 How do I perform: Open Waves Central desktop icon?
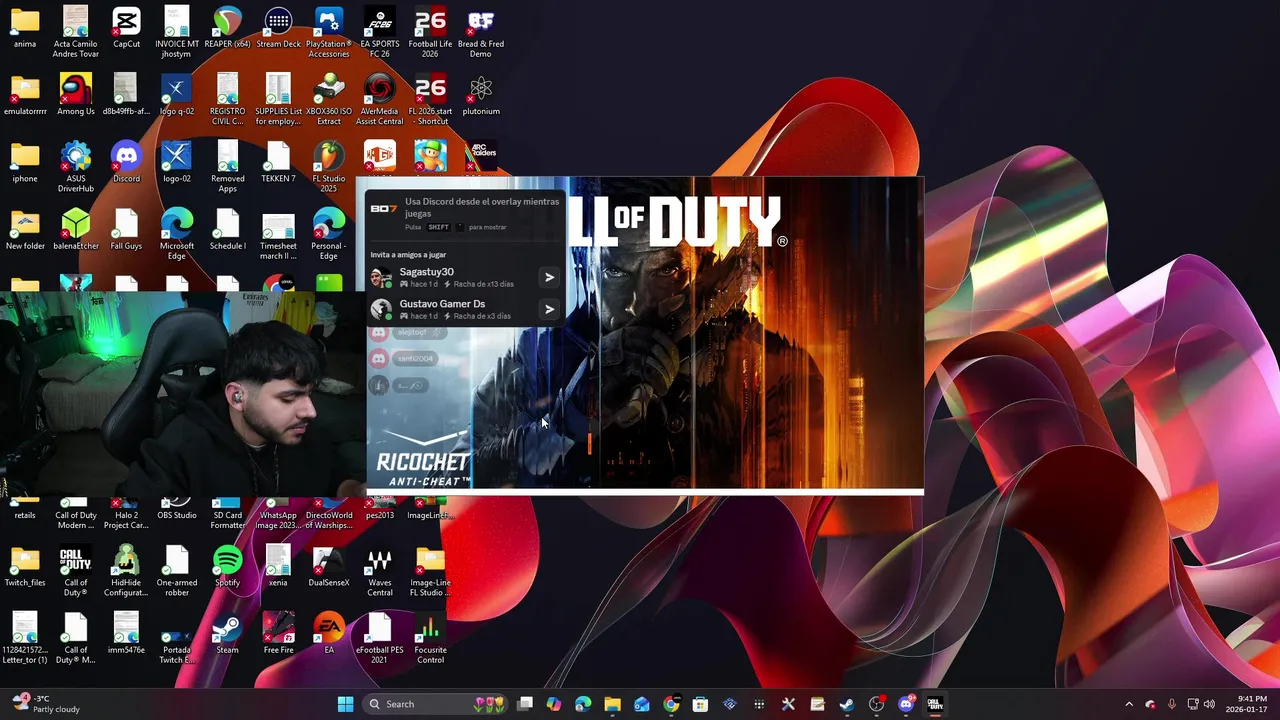click(x=380, y=571)
